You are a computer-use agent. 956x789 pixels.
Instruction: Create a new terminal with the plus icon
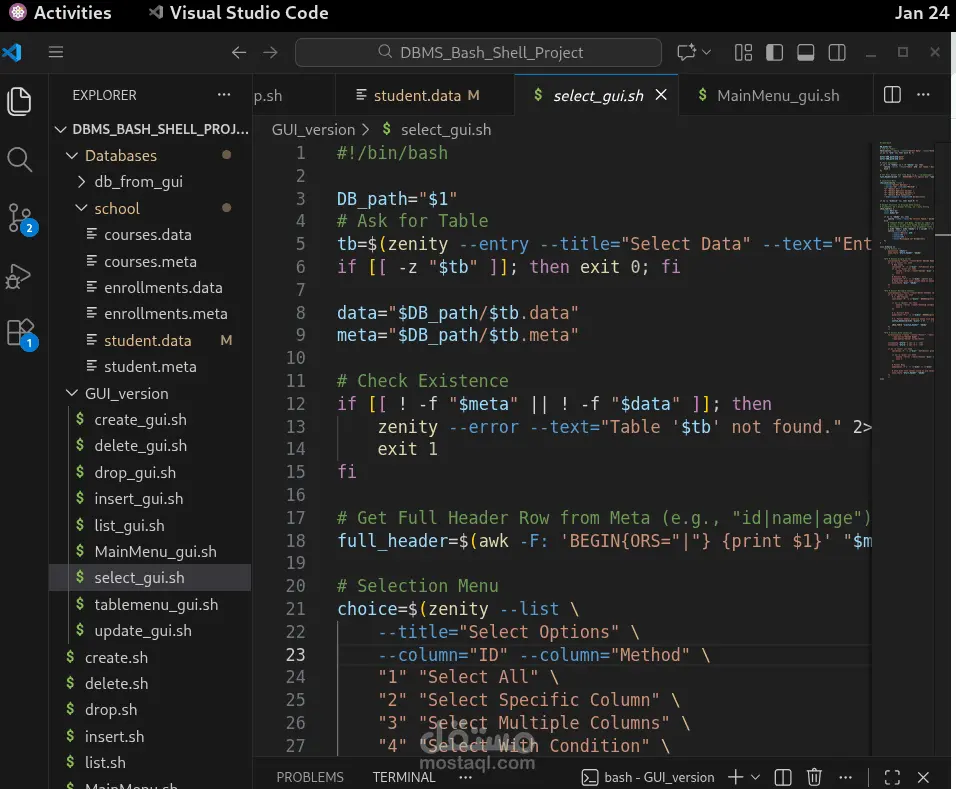pos(734,777)
